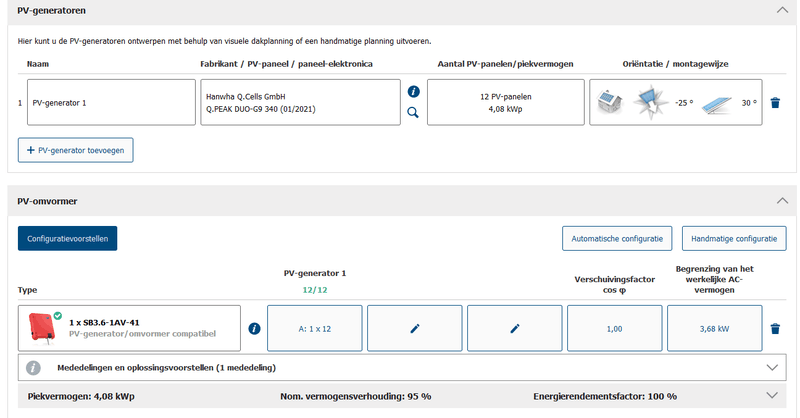
Task: Click Piekvermogen: 4,08 kWp text
Action: pos(81,396)
